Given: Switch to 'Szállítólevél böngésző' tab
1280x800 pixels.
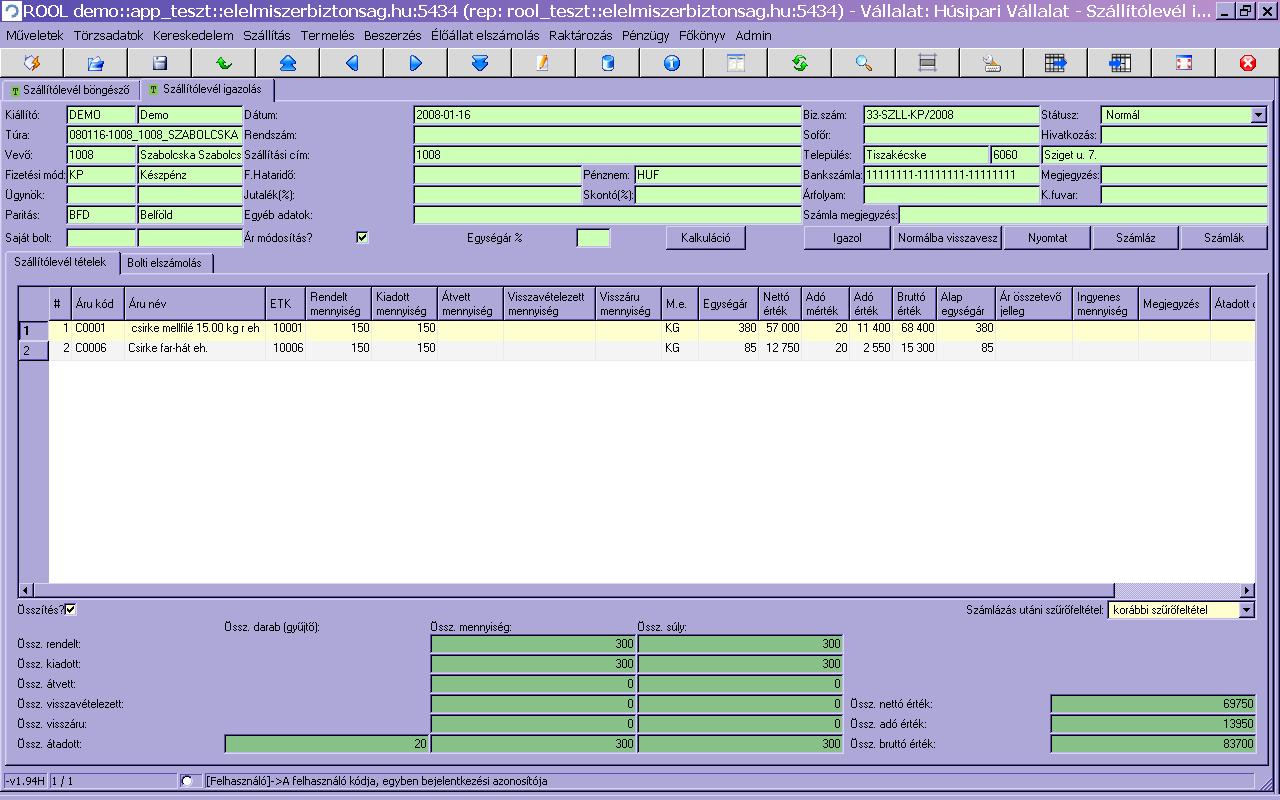Looking at the screenshot, I should 70,90.
